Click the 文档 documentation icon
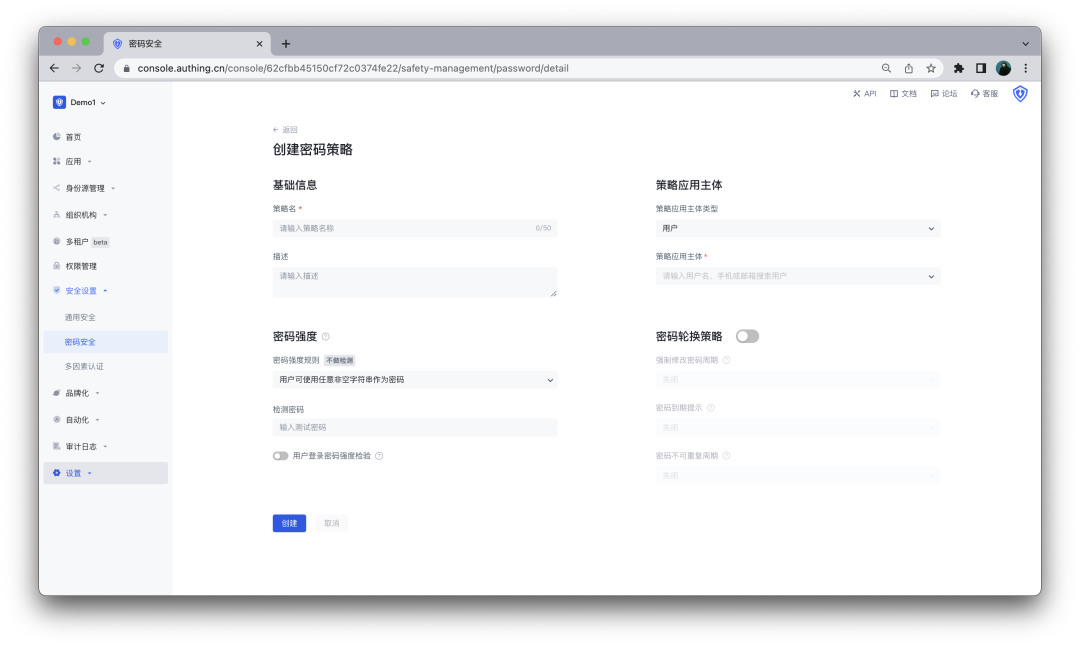Viewport: 1080px width, 647px height. click(902, 93)
